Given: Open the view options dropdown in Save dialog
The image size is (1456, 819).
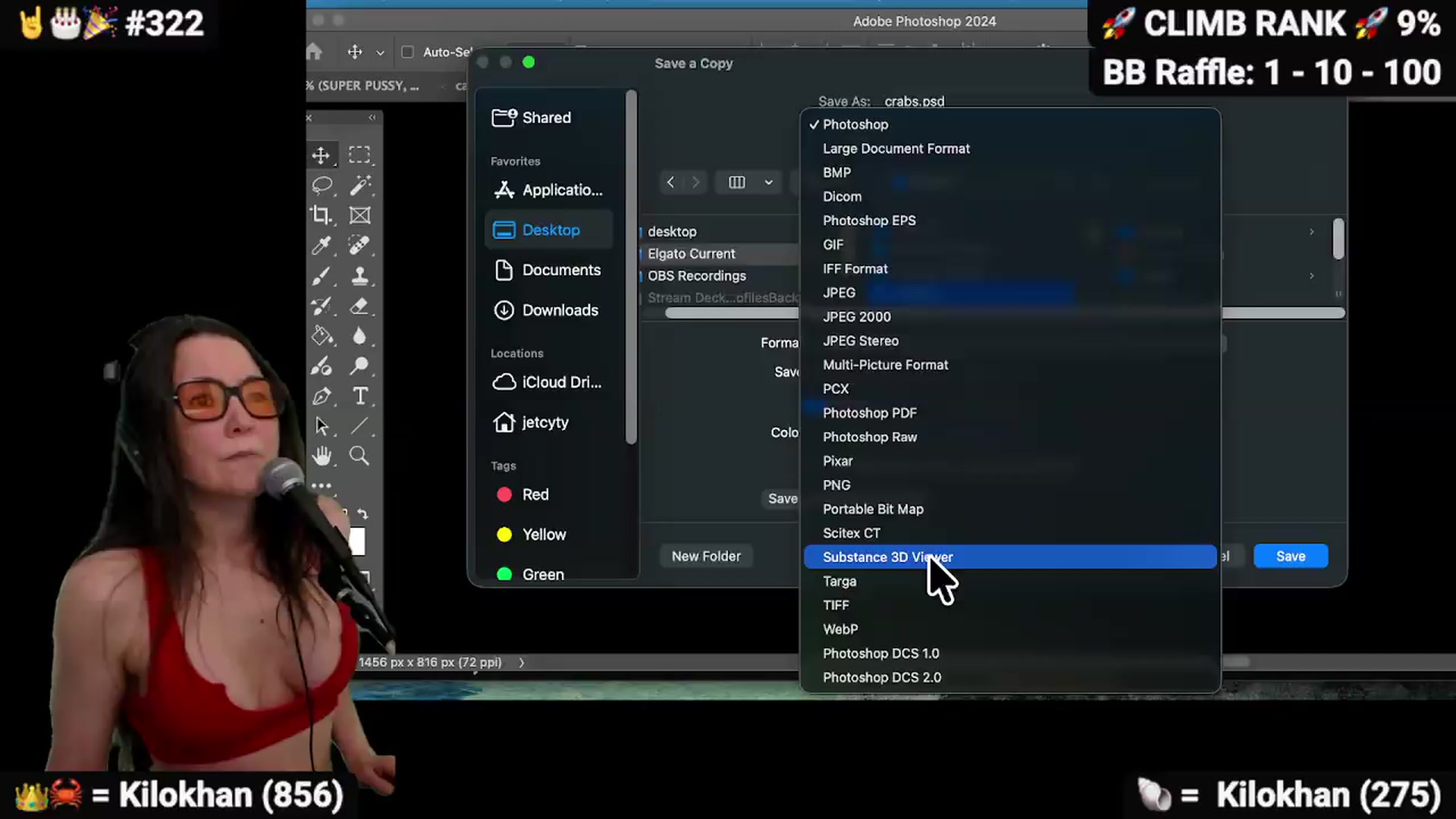Looking at the screenshot, I should [x=750, y=182].
